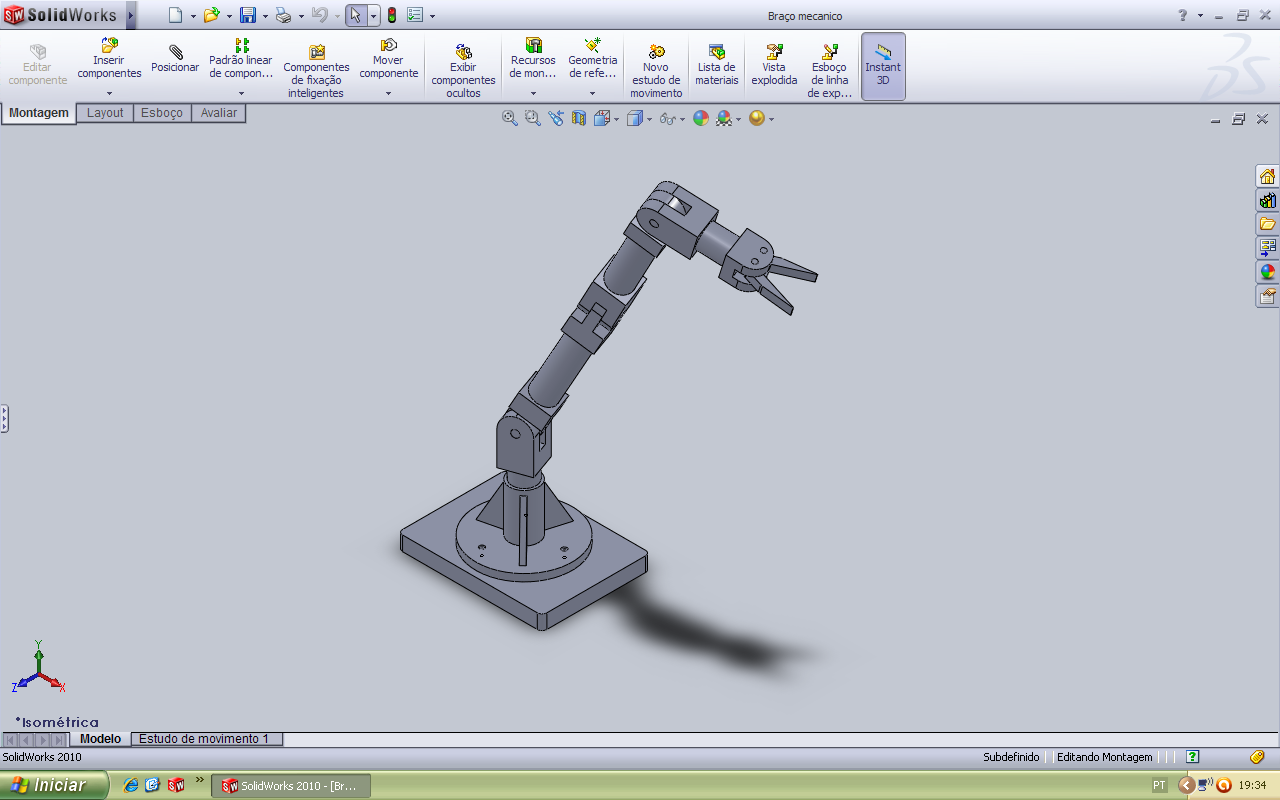
Task: Click Componentes de fixação inteligentes
Action: [316, 70]
